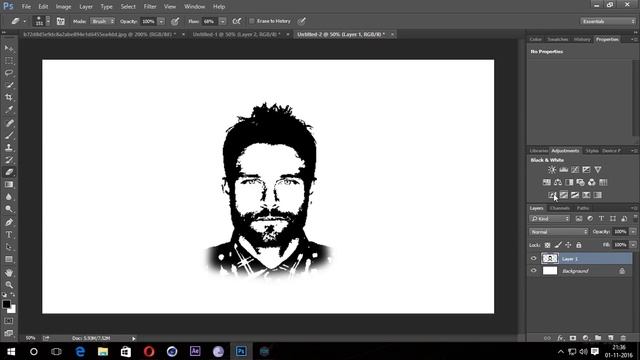Toggle the pixel layer filter
Viewport: 640px width, 360px height.
[579, 219]
